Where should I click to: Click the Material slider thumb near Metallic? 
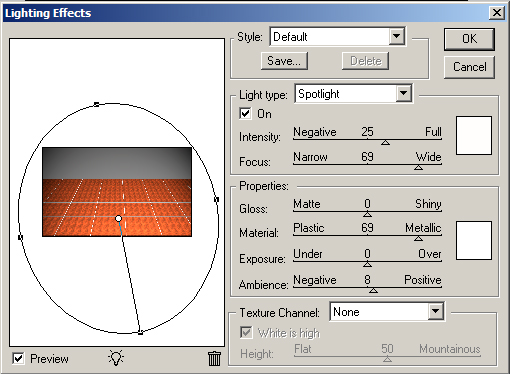(x=418, y=238)
